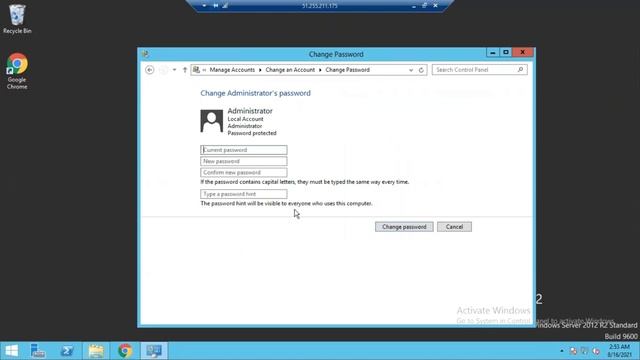The width and height of the screenshot is (640, 360).
Task: Close the Change Password window
Action: (522, 52)
